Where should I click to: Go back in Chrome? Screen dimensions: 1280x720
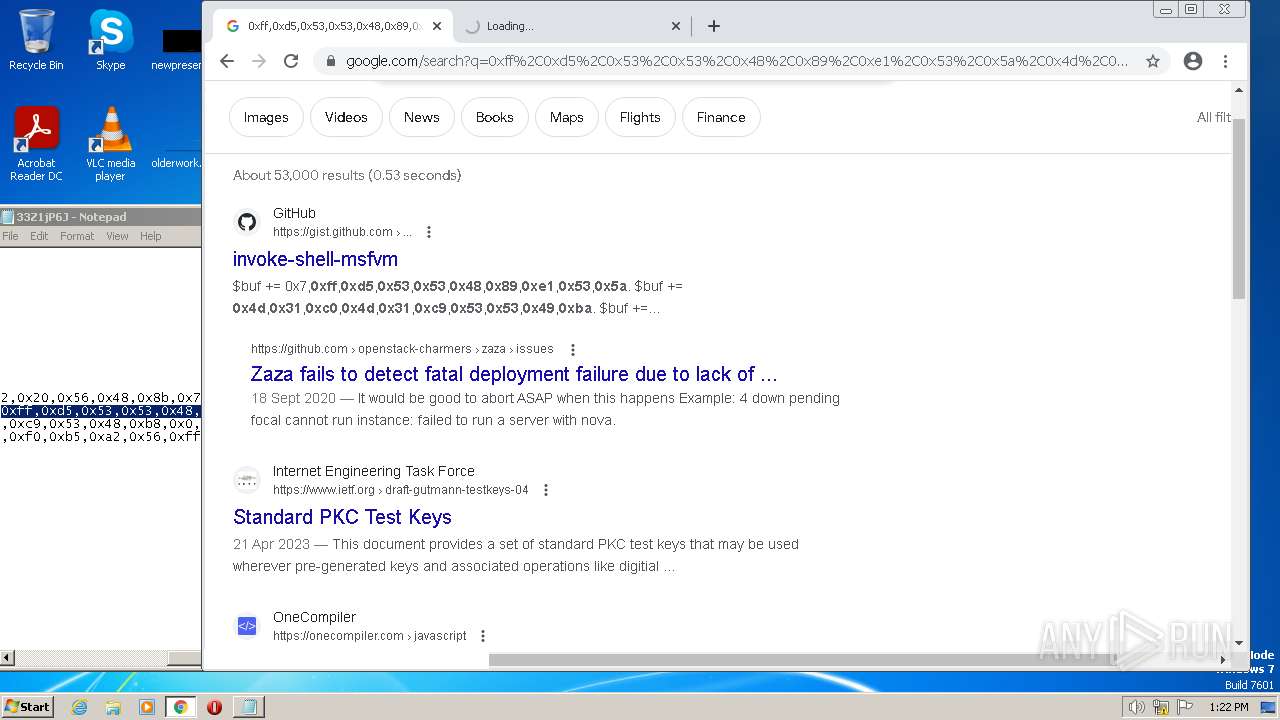tap(227, 61)
